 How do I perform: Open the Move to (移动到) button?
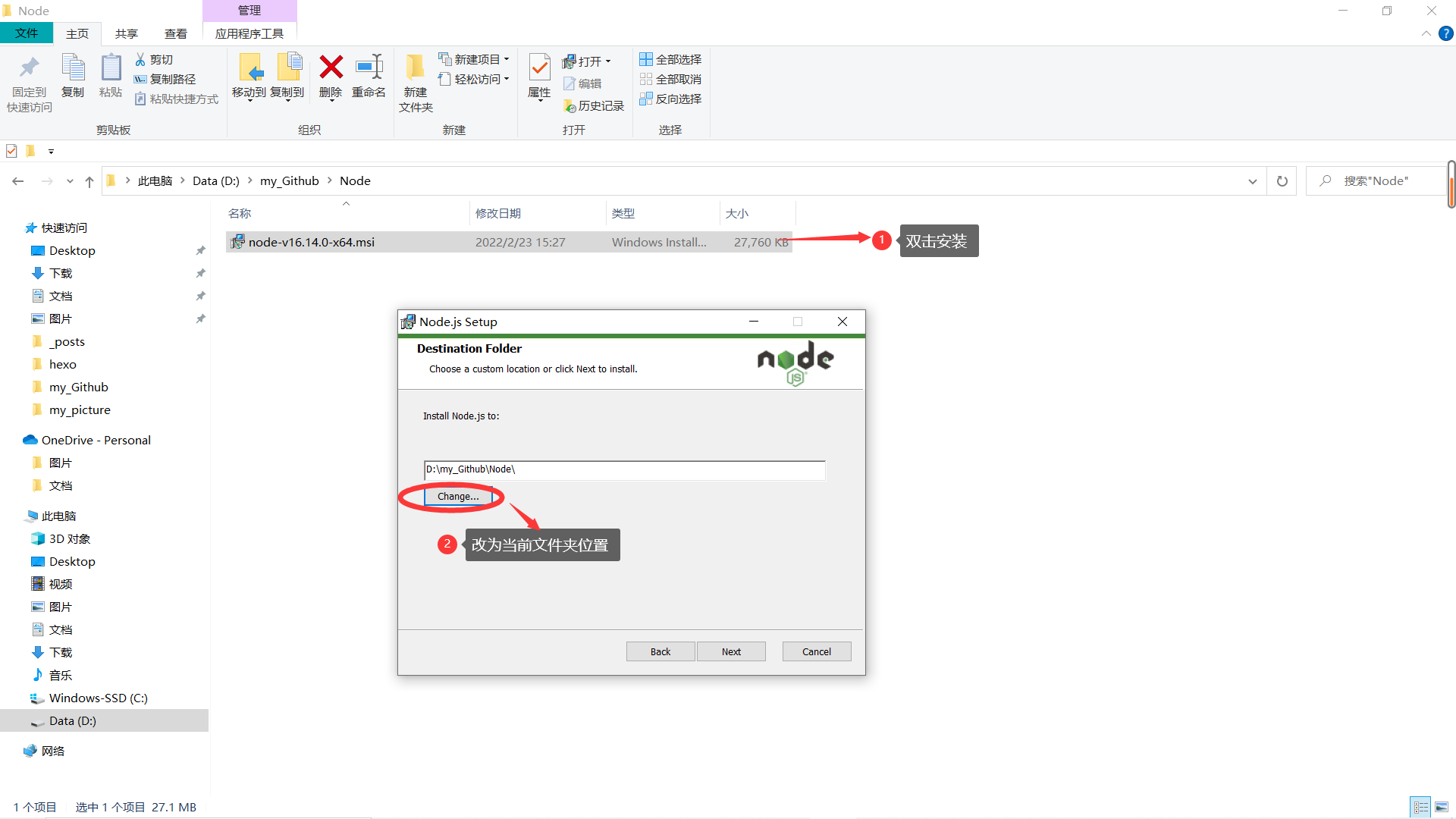(x=249, y=77)
